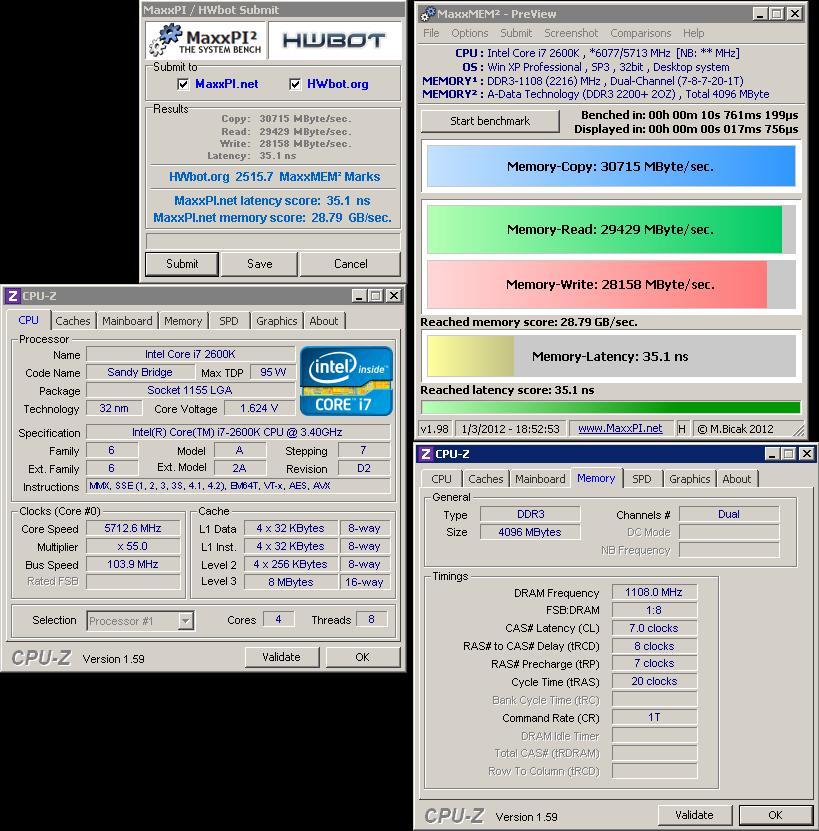Switch to About tab in left CPU-Z
Viewport: 819px width, 831px height.
click(x=323, y=321)
